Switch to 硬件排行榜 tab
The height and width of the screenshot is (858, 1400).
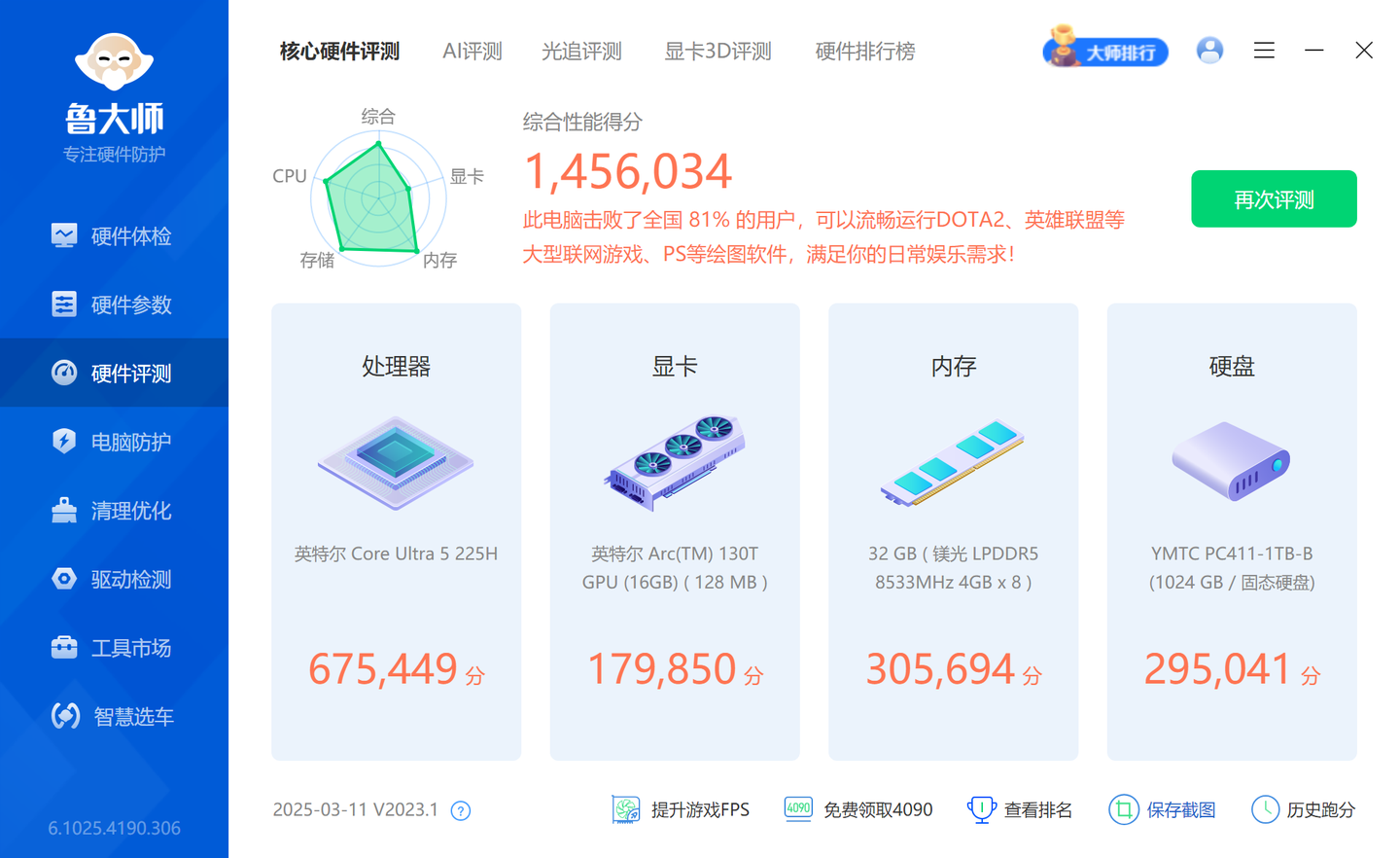coord(865,52)
